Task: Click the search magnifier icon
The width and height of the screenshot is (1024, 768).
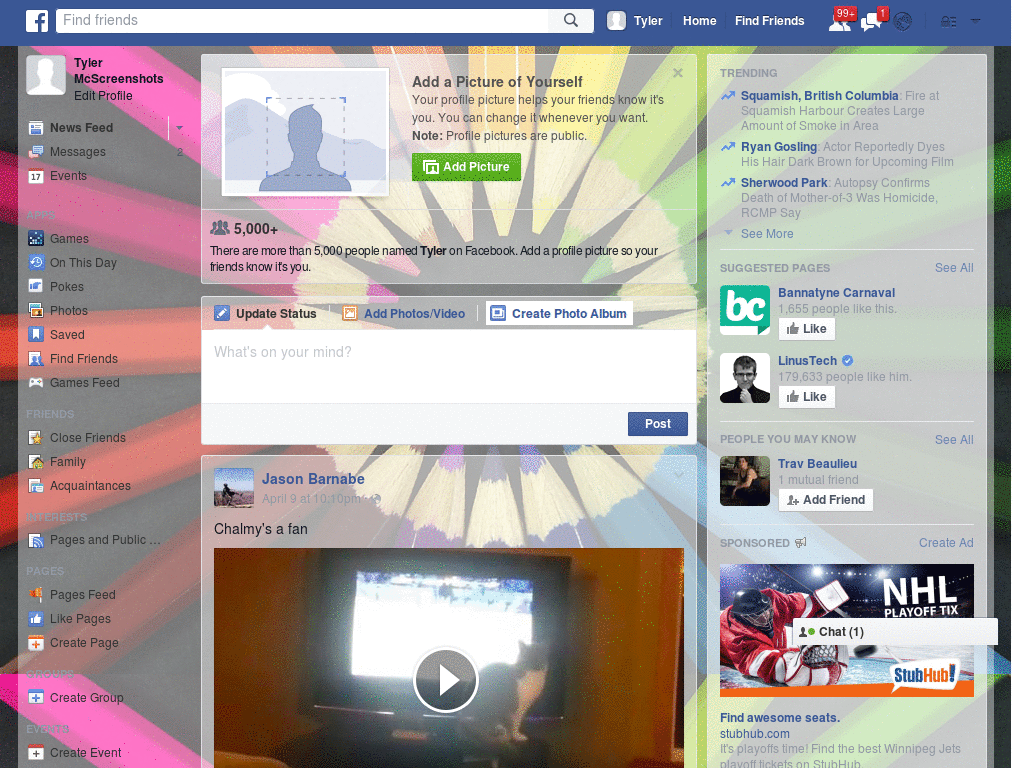Action: pyautogui.click(x=571, y=20)
